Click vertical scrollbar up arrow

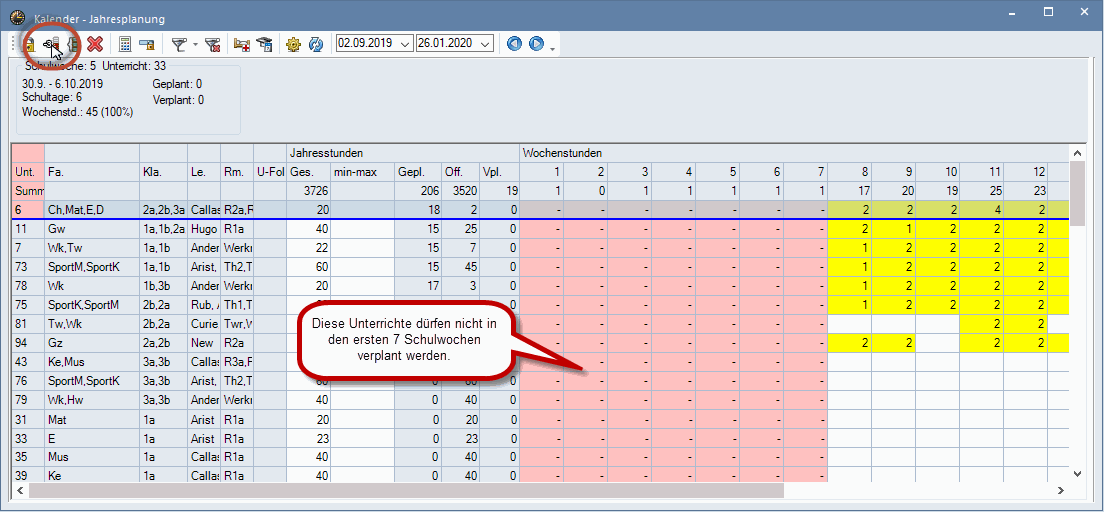[x=1077, y=152]
